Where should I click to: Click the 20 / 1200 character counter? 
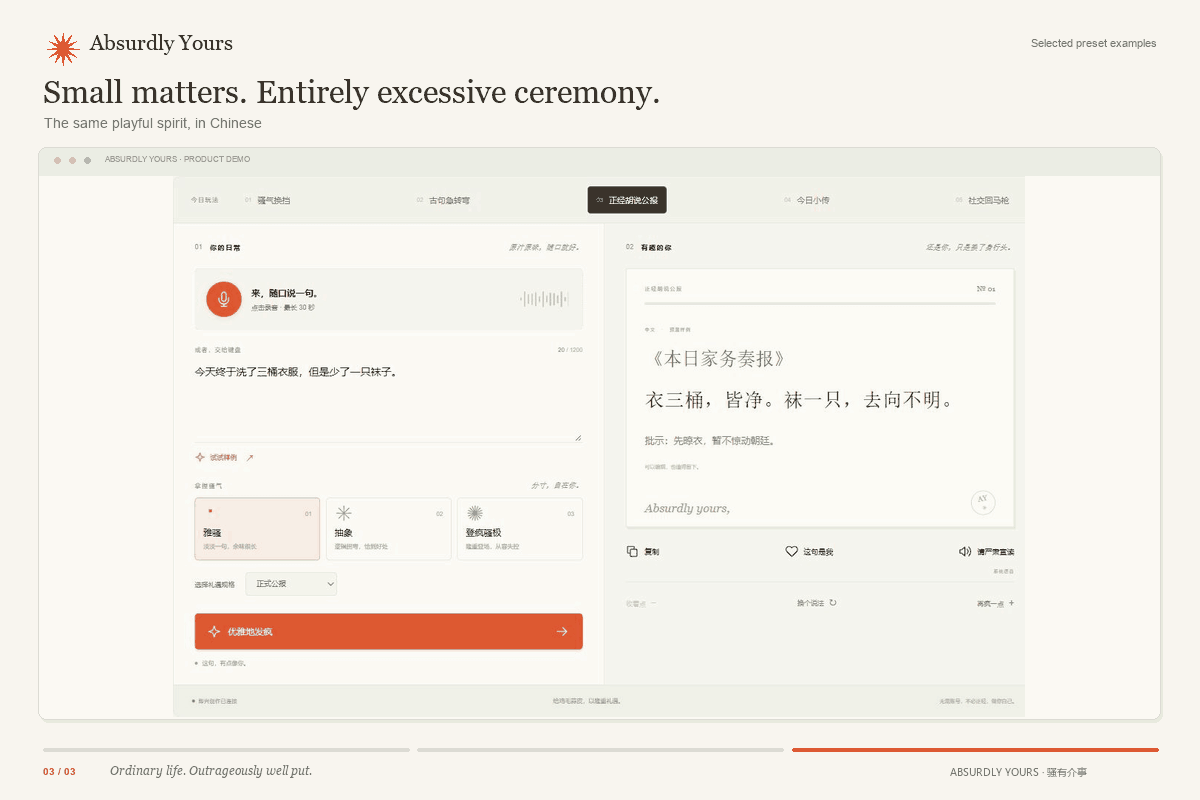tap(569, 350)
